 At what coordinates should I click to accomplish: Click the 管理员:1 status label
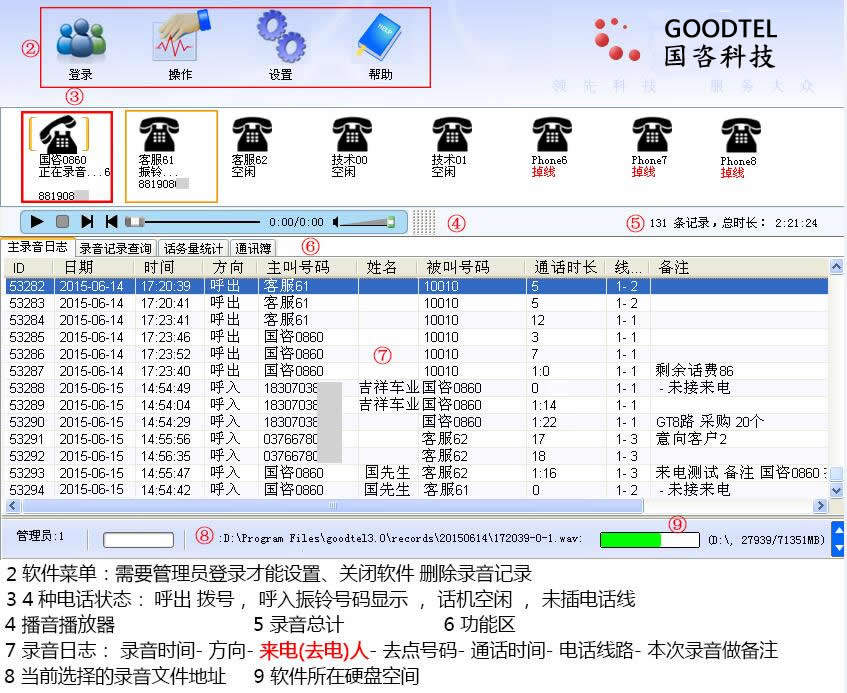pyautogui.click(x=41, y=536)
